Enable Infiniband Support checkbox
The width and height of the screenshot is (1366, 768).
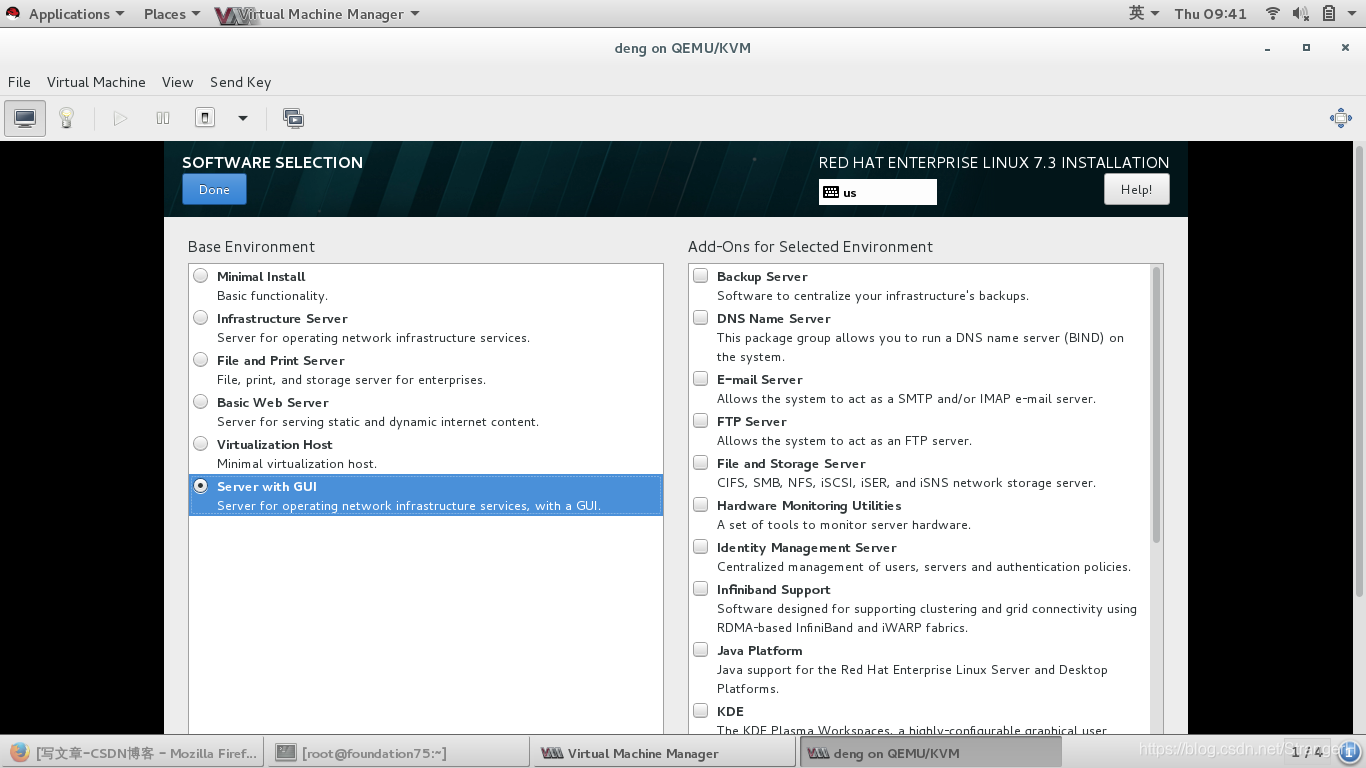click(701, 589)
